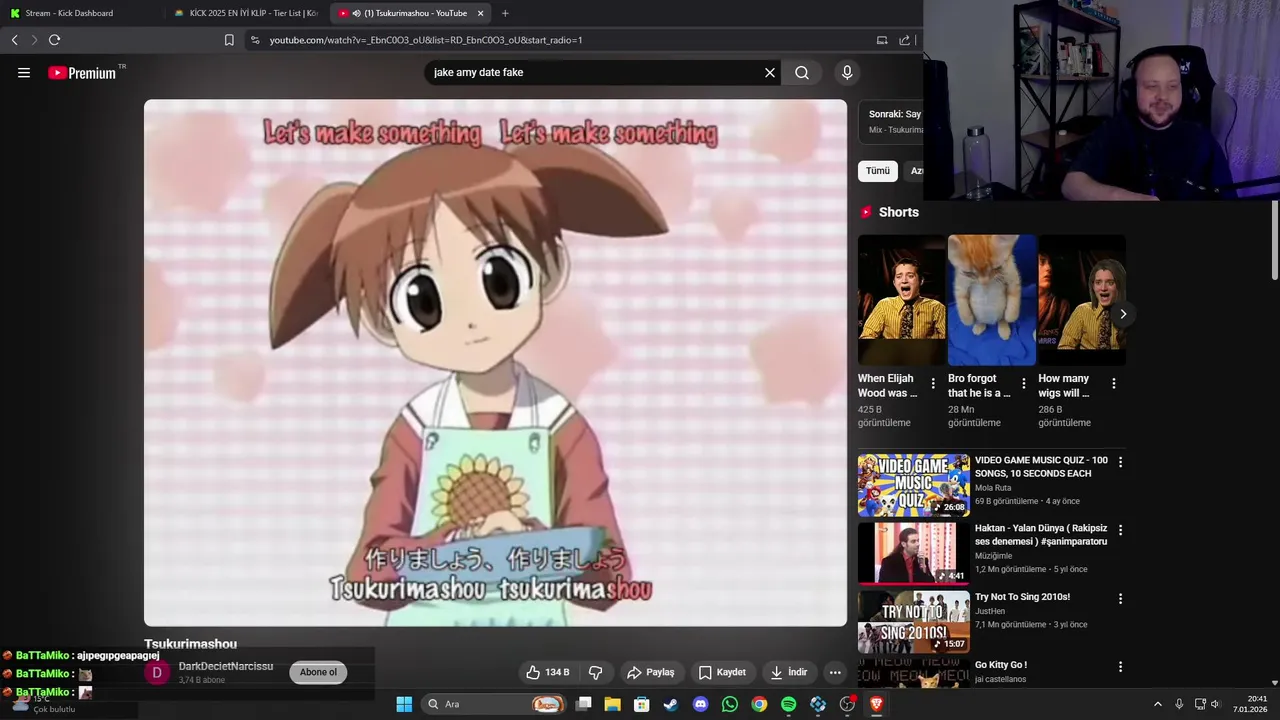The image size is (1280, 720).
Task: Click the Abone ol subscribe button
Action: click(318, 672)
